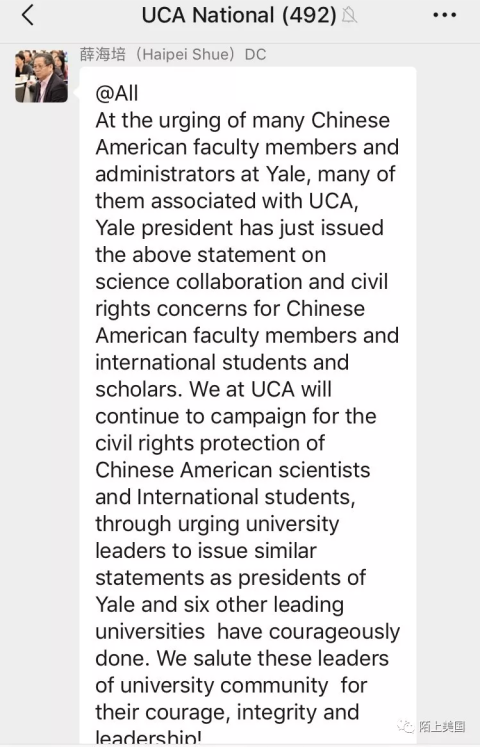Open chat info via three-dots icon

(445, 16)
